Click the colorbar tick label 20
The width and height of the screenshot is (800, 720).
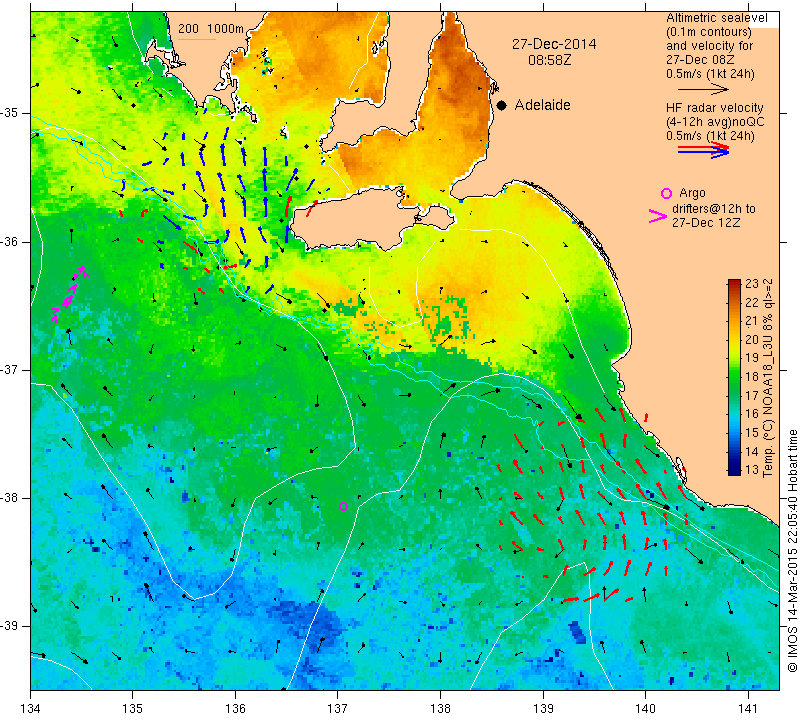pos(753,339)
